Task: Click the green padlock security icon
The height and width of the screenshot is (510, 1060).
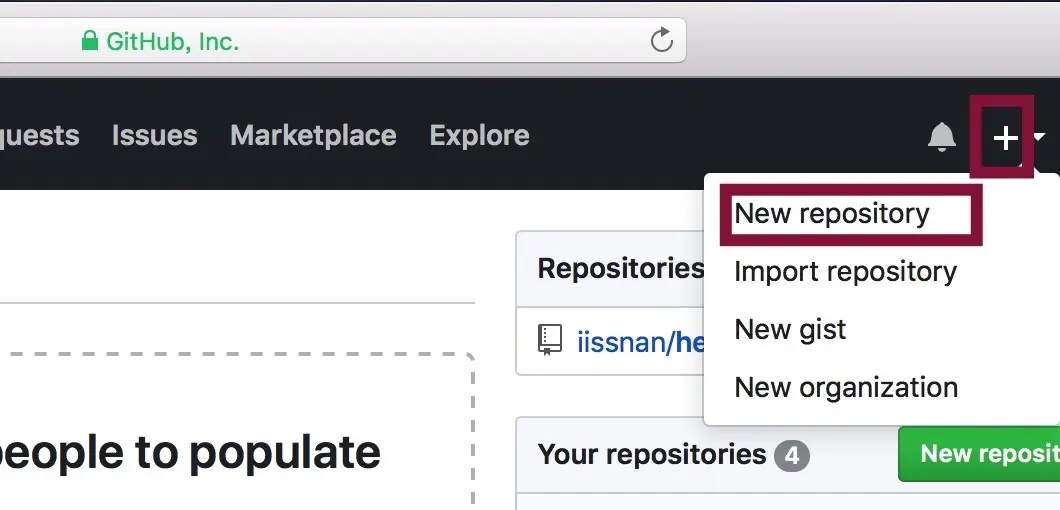Action: [89, 41]
